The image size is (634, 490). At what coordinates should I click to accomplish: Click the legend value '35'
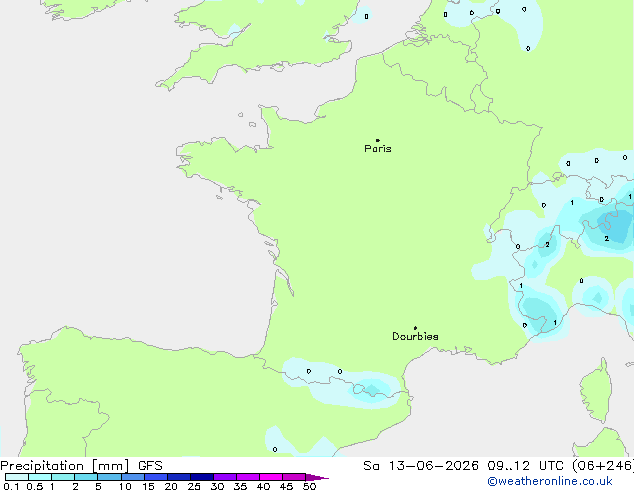point(240,486)
